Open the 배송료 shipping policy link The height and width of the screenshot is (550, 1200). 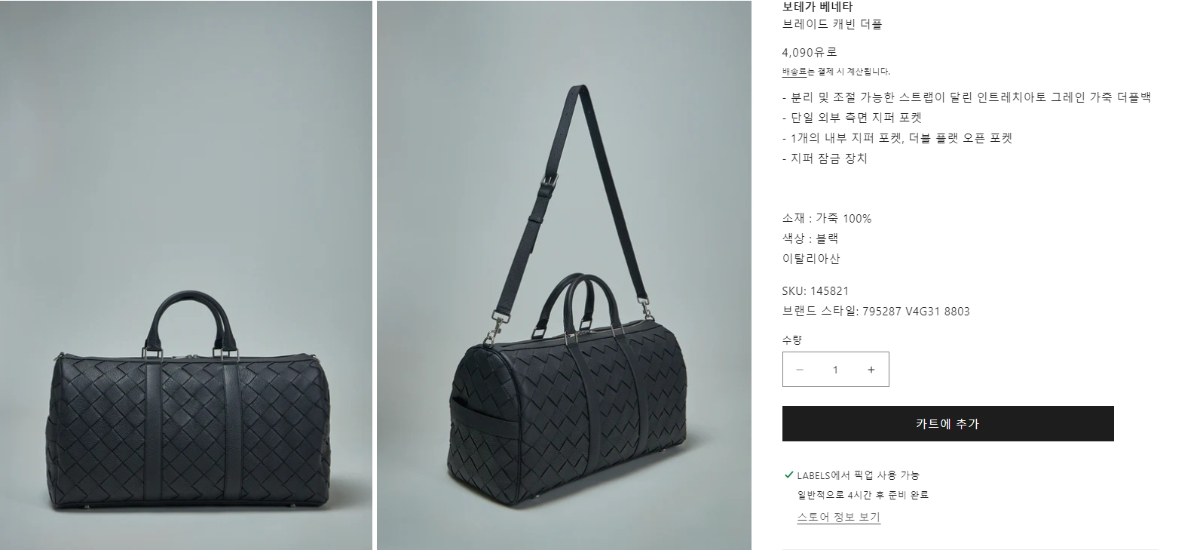(794, 71)
